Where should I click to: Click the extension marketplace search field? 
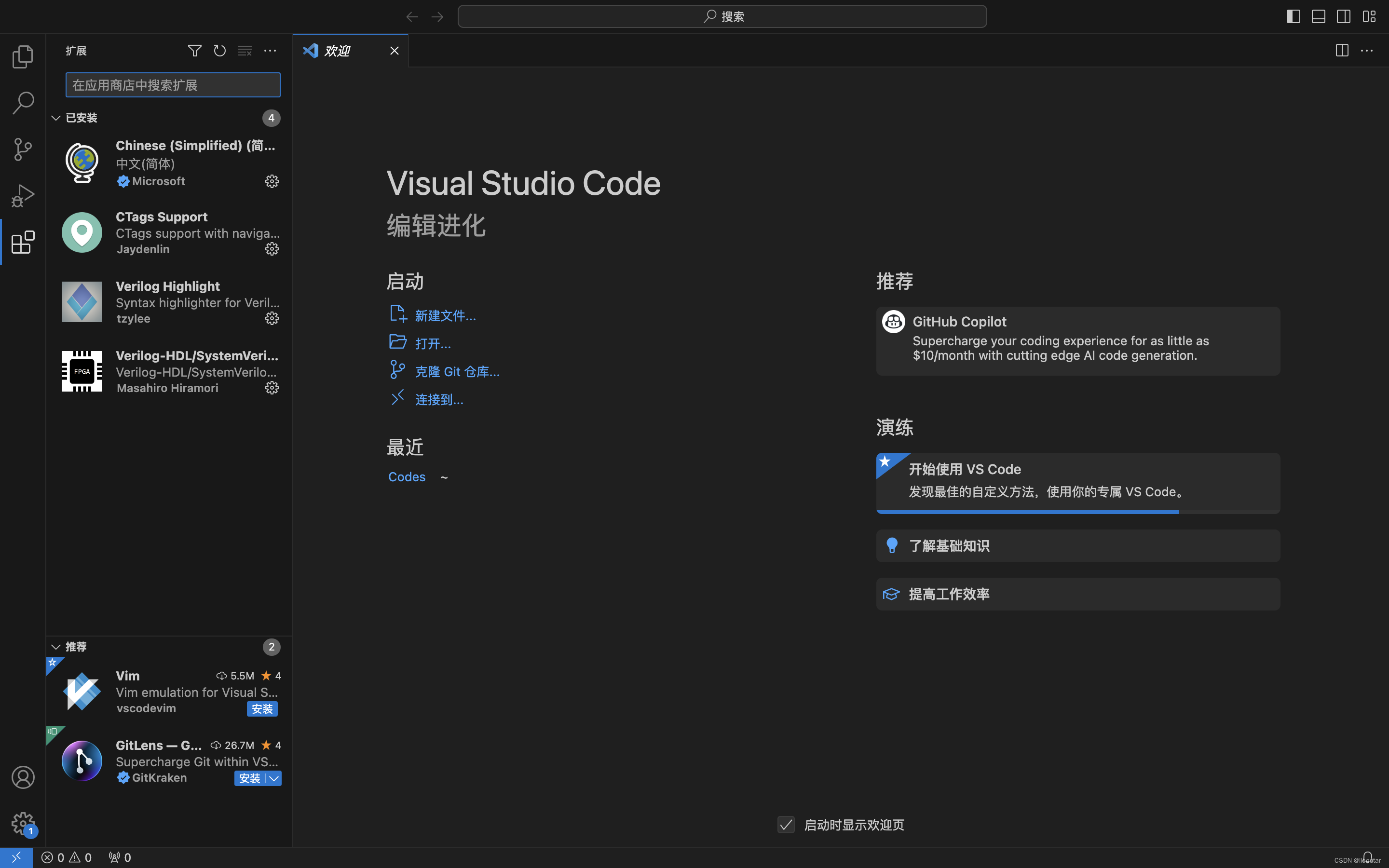click(x=173, y=85)
